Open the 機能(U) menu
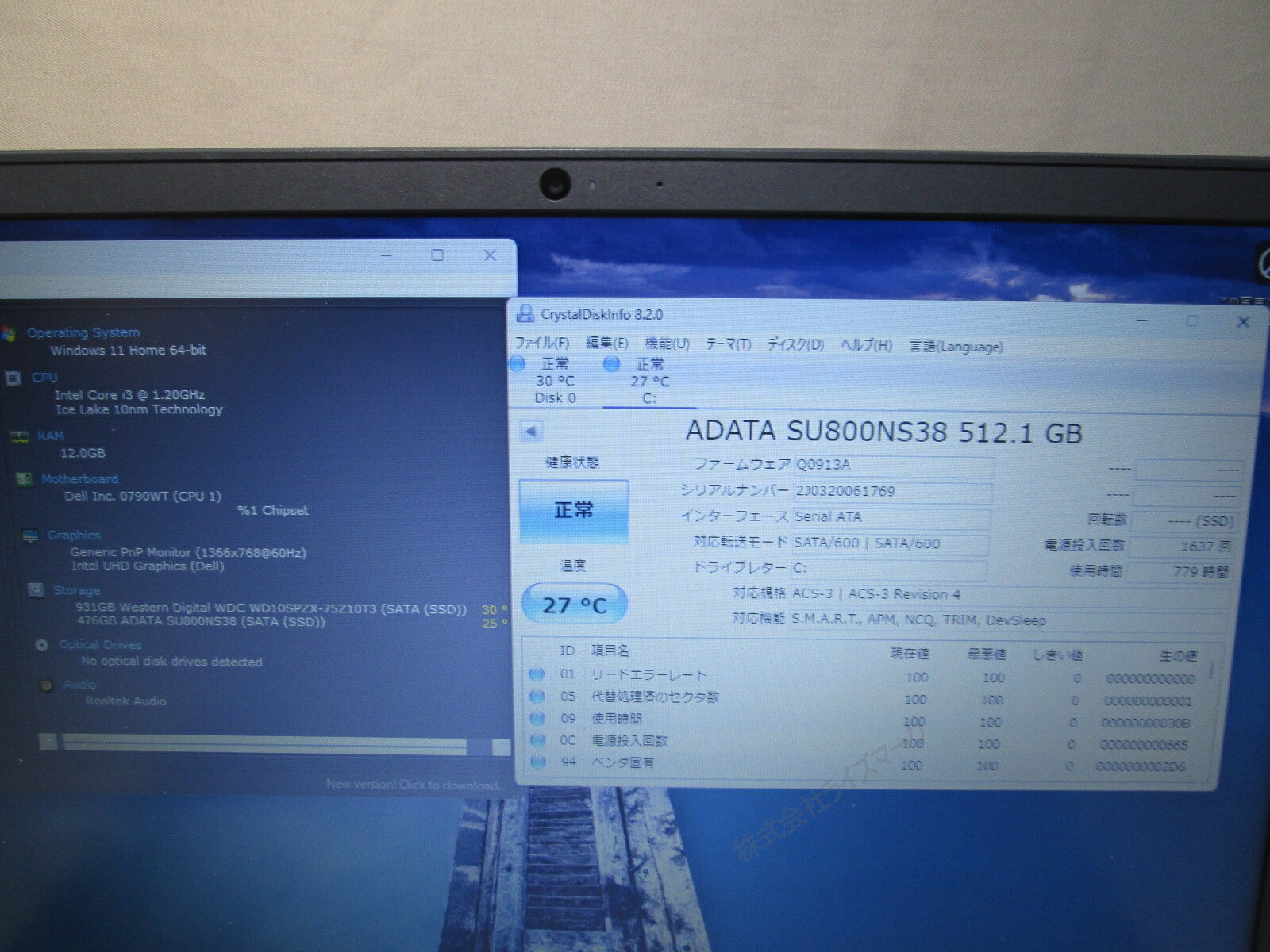Viewport: 1270px width, 952px height. tap(668, 344)
